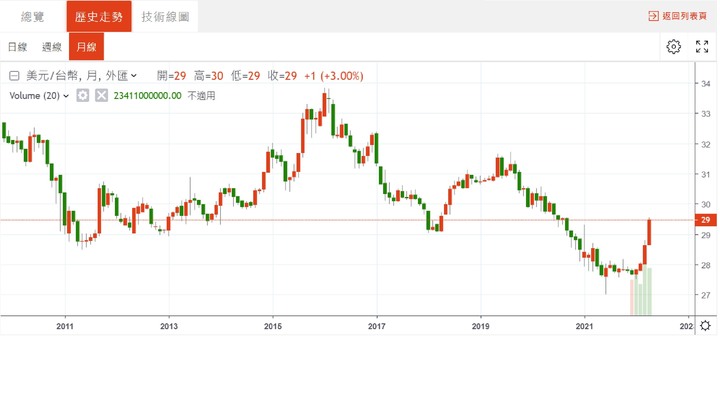Choose 日線 daily interval
This screenshot has width=720, height=420.
click(x=17, y=47)
